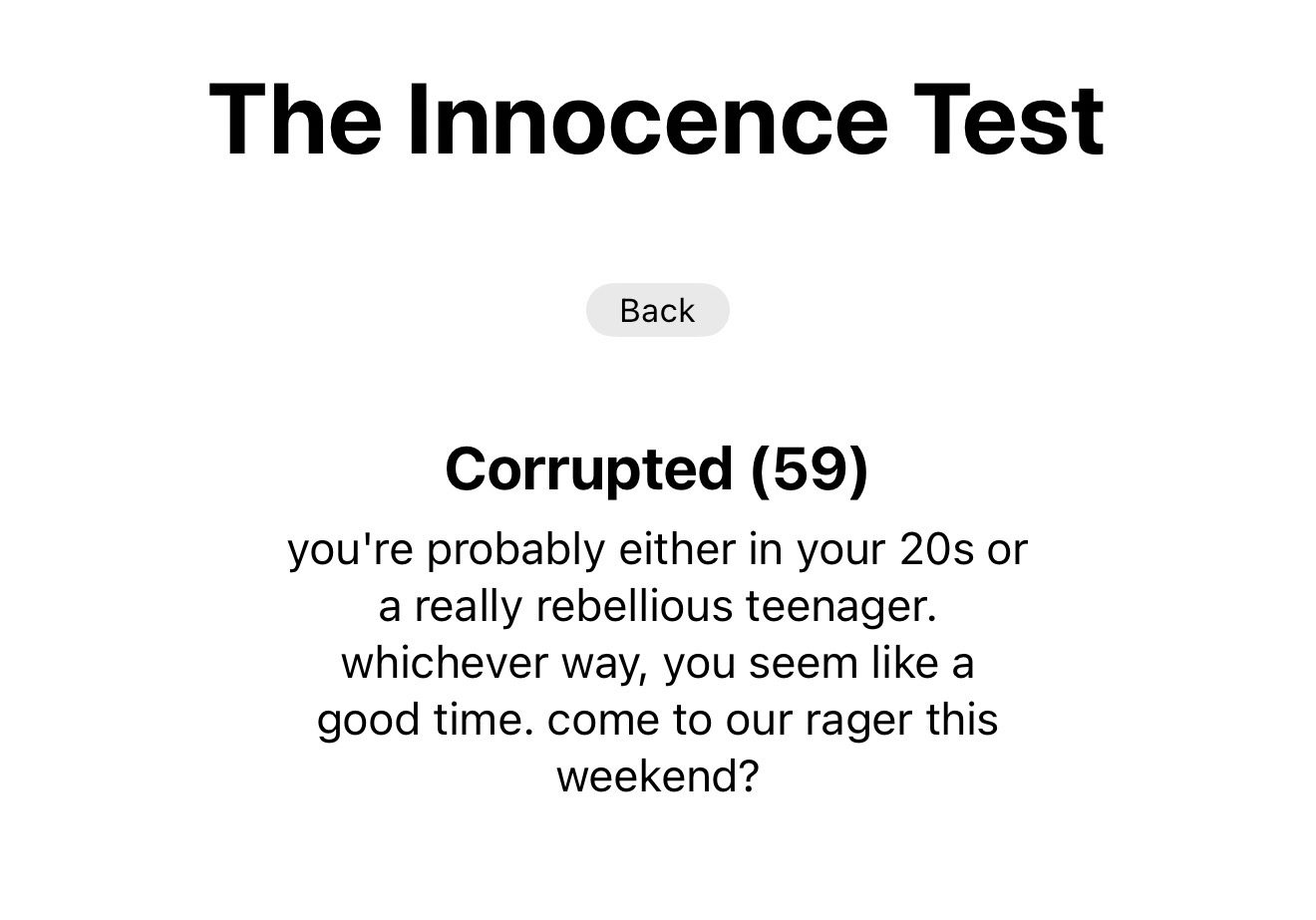This screenshot has width=1316, height=920.
Task: Click the line "whichever way, you seem like a"
Action: 657,663
